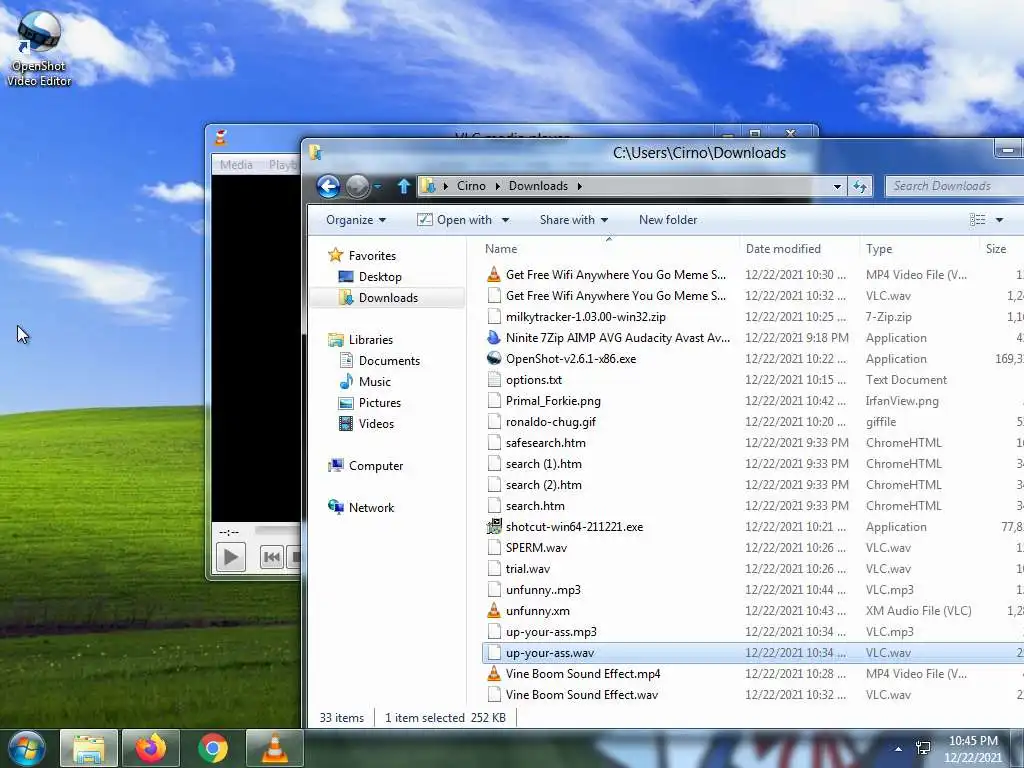
Task: Select the unfunny.xm VLC cone icon
Action: coord(494,611)
